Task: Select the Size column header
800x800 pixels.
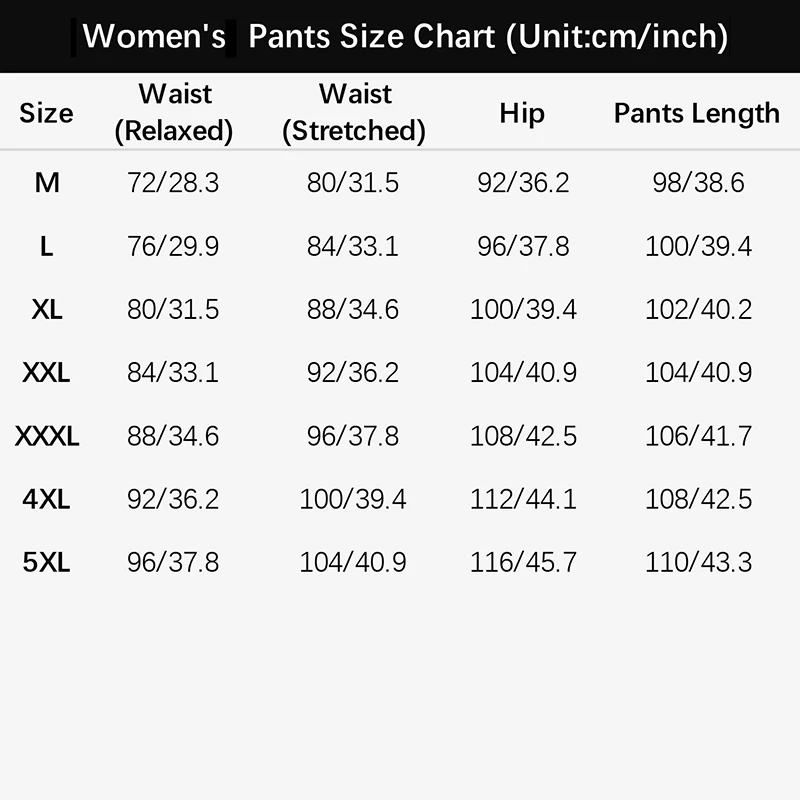Action: tap(46, 113)
